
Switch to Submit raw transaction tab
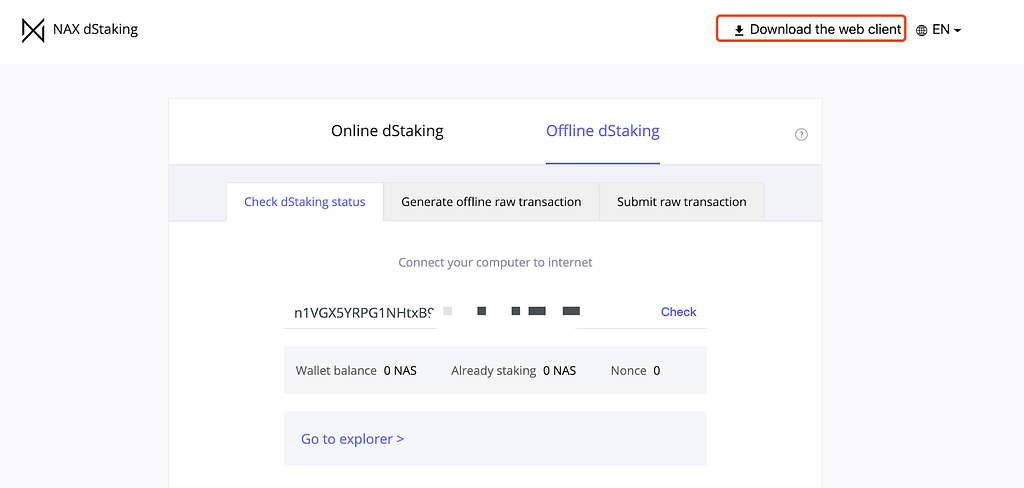click(682, 202)
